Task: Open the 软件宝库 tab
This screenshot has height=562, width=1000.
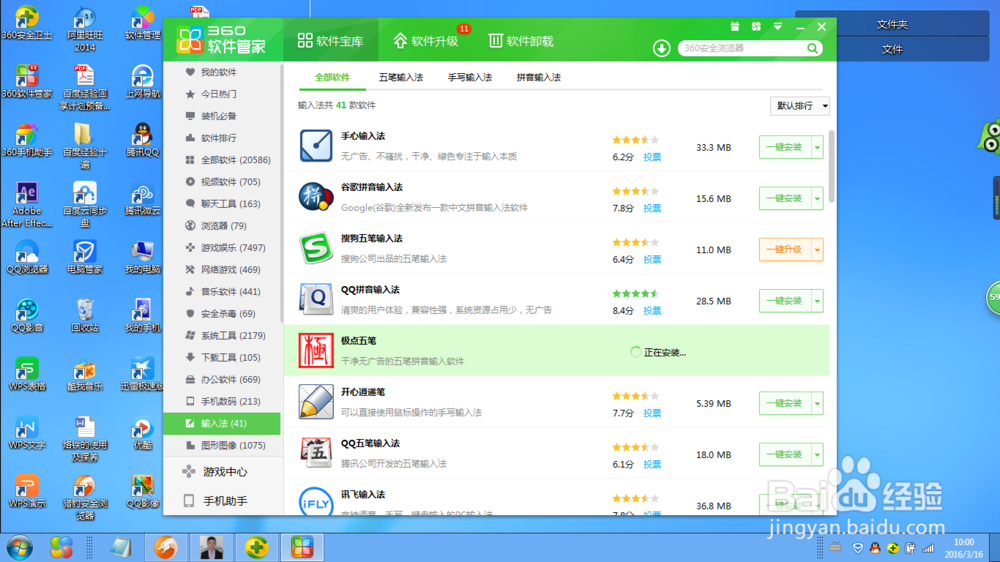Action: click(x=330, y=41)
